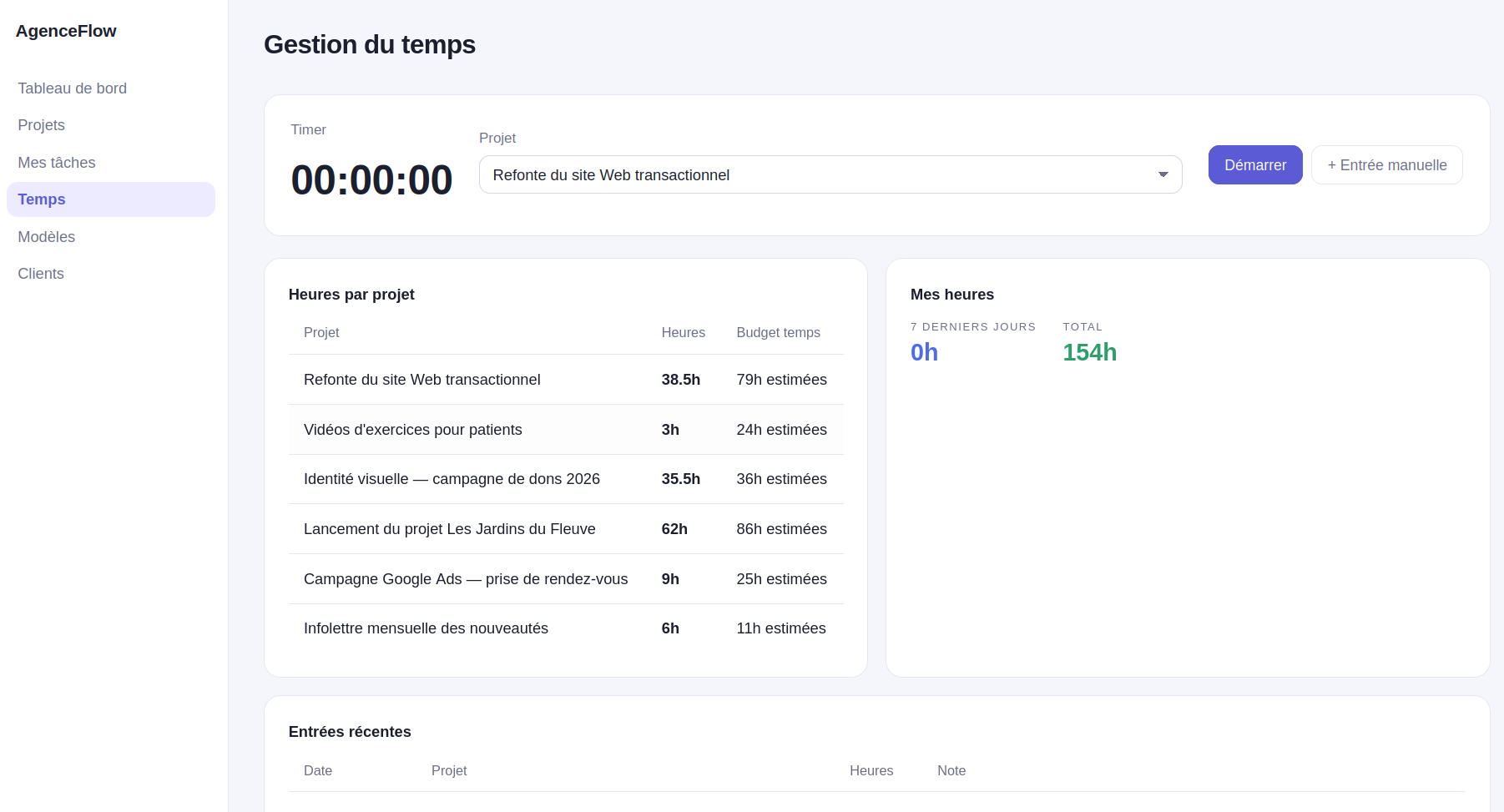Click the 00:00:00 timer display
Viewport: 1504px width, 812px height.
coord(371,180)
